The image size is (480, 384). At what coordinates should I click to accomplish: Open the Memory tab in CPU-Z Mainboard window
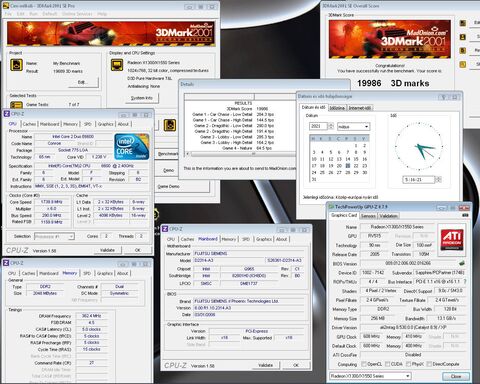tap(229, 239)
